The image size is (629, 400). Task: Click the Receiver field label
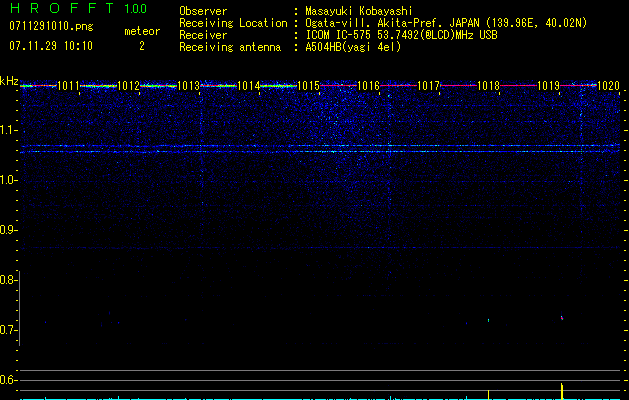coord(203,35)
